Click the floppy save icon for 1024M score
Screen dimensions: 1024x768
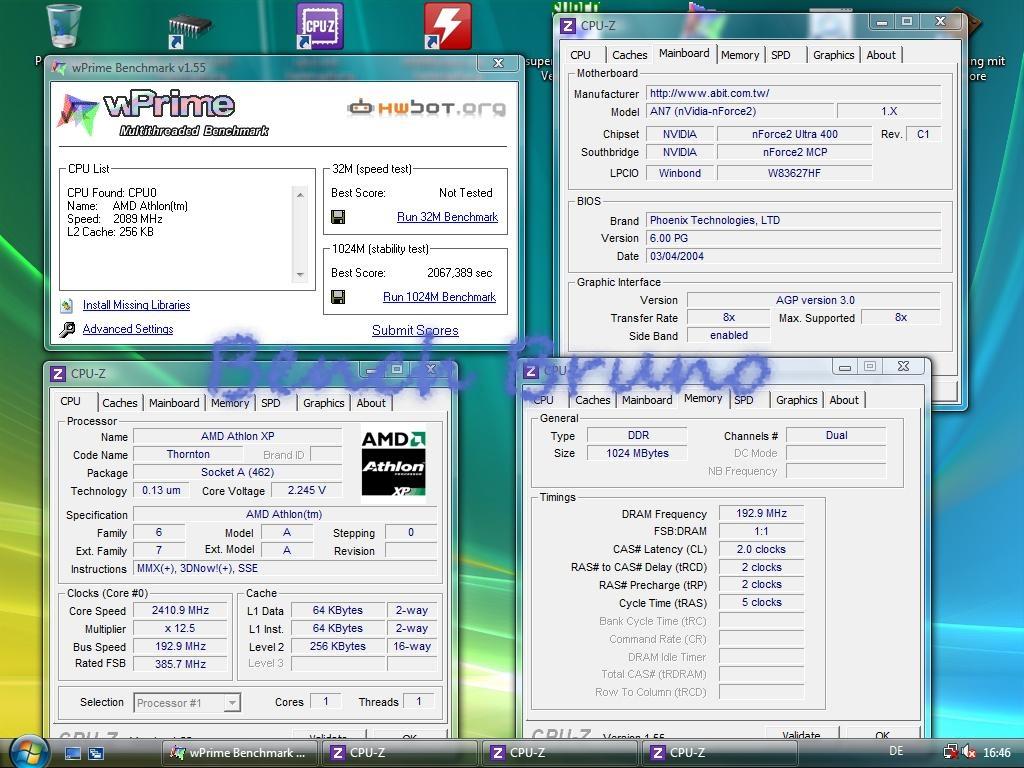338,297
